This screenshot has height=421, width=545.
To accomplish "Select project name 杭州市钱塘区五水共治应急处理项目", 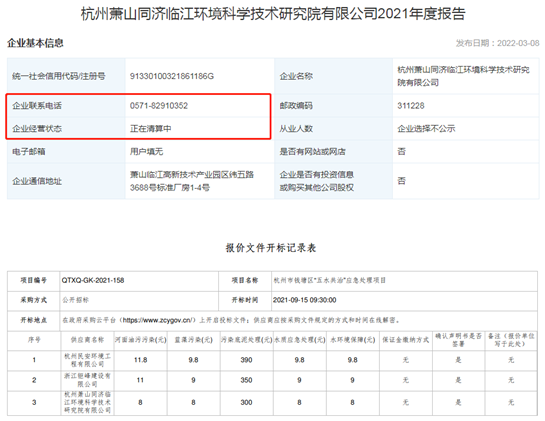I will (x=330, y=280).
